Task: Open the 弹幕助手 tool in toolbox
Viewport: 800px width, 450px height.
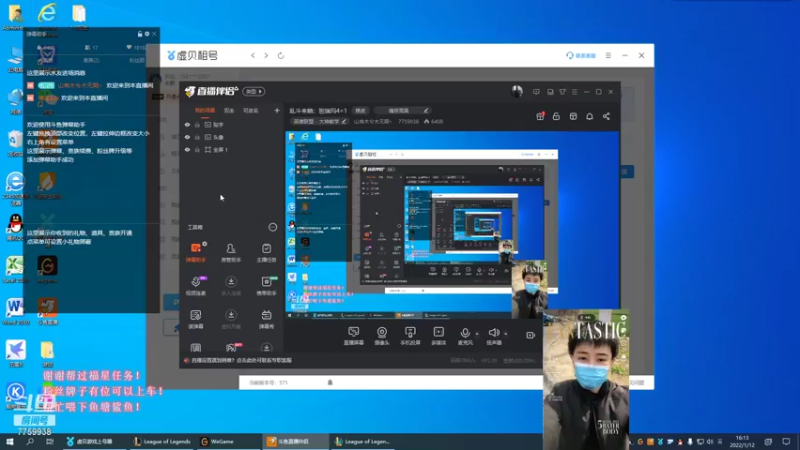Action: point(196,253)
